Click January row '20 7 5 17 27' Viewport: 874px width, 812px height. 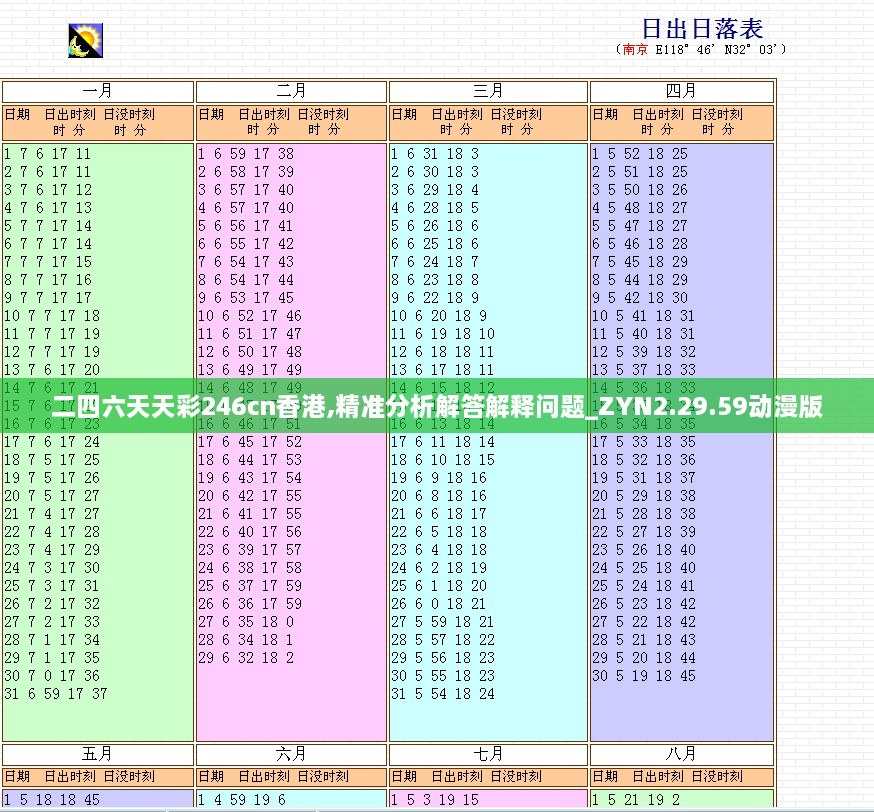pyautogui.click(x=52, y=496)
